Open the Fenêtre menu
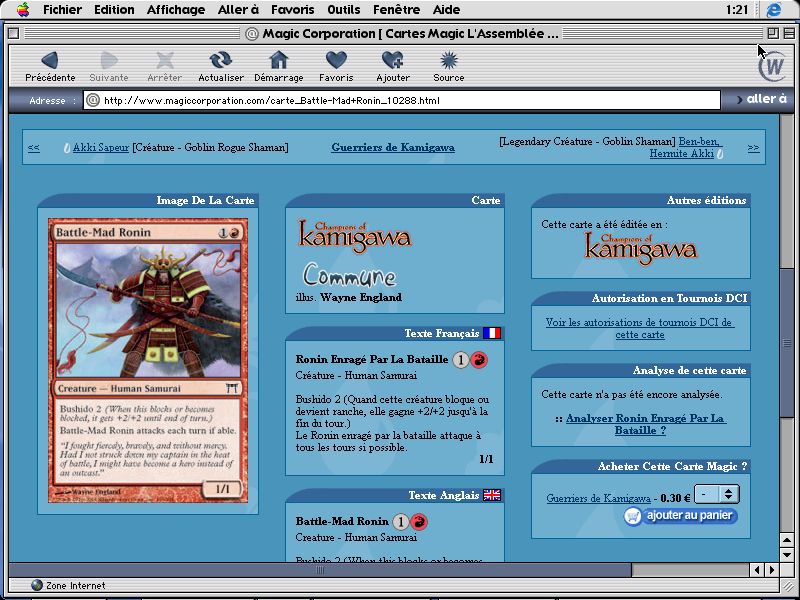 pos(396,9)
